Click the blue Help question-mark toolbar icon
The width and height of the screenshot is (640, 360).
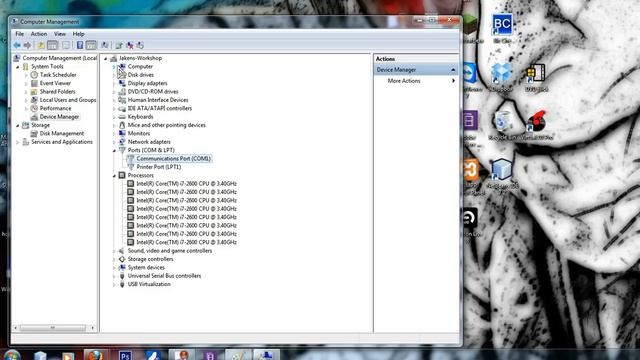tap(80, 45)
